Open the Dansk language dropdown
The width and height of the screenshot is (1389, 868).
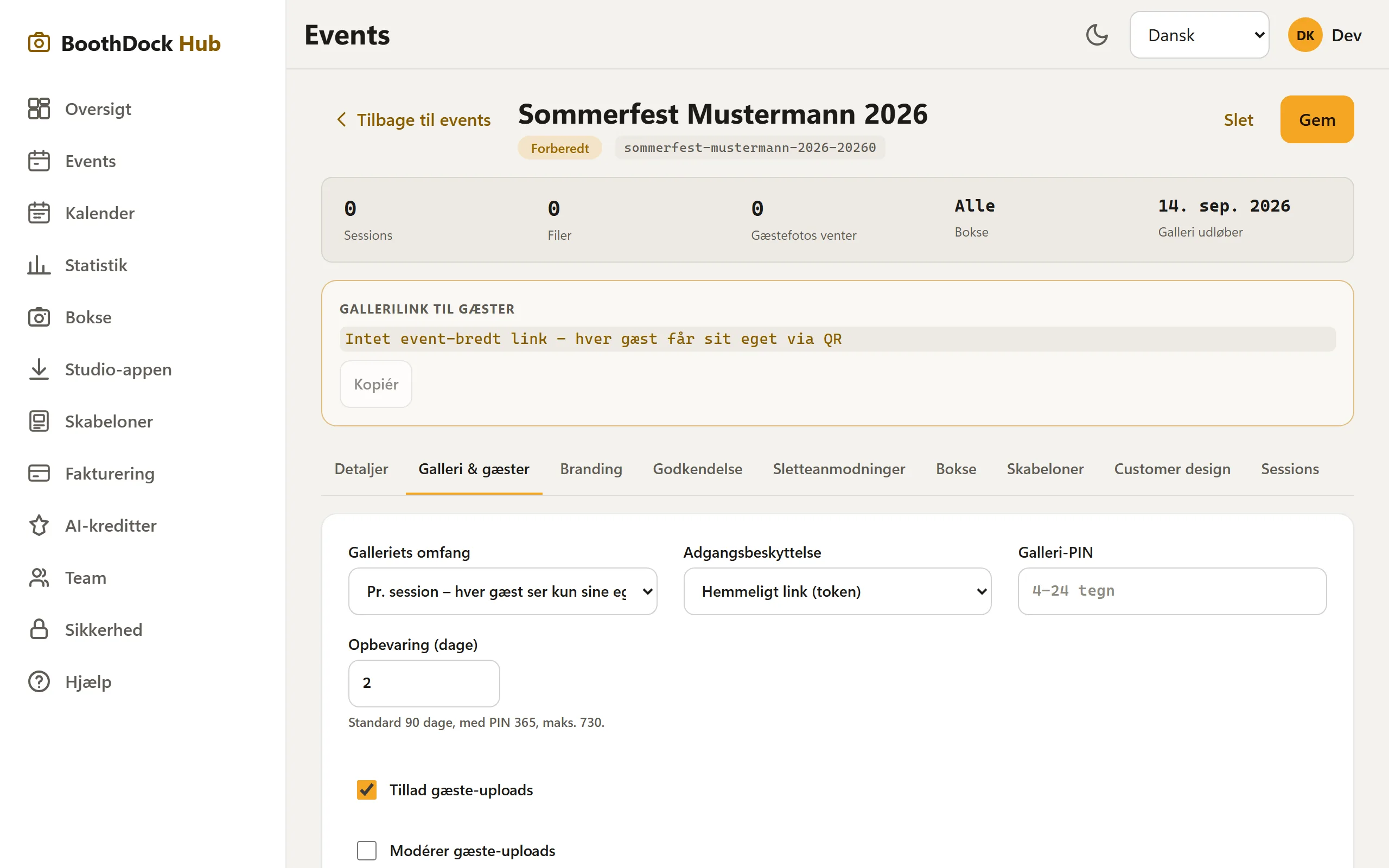(x=1199, y=35)
